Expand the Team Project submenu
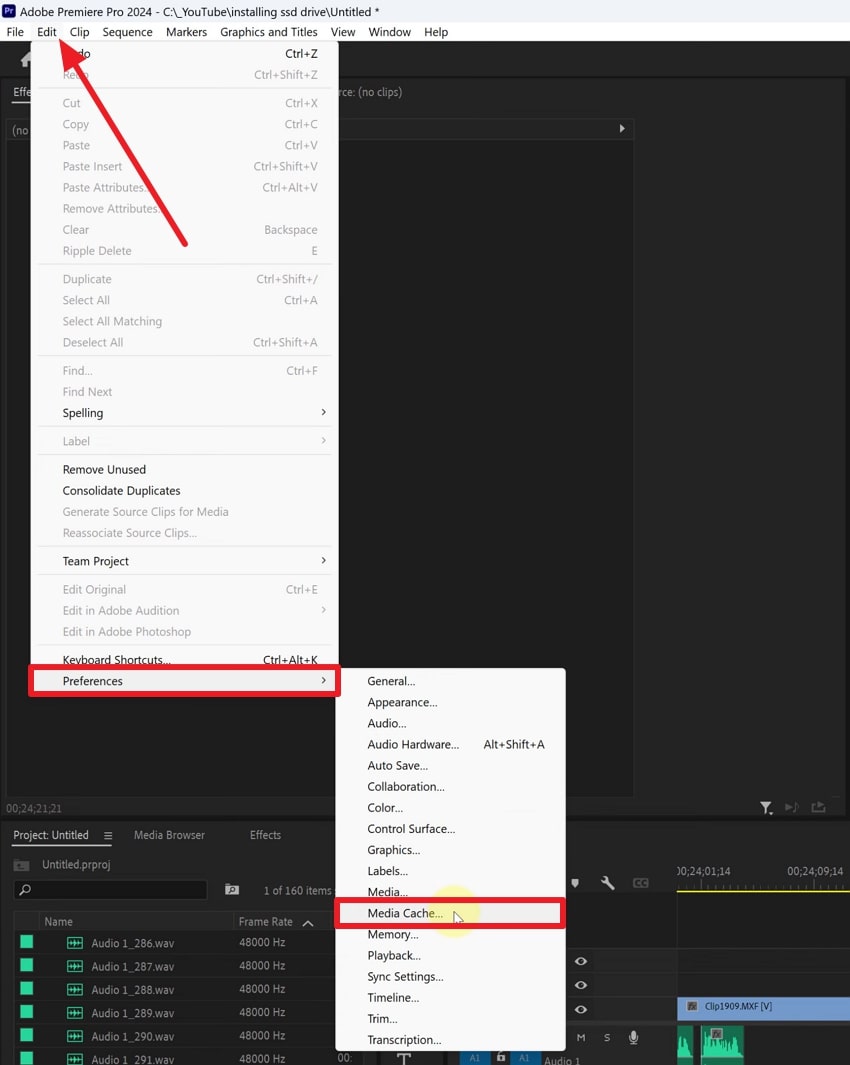The height and width of the screenshot is (1065, 850). point(184,561)
